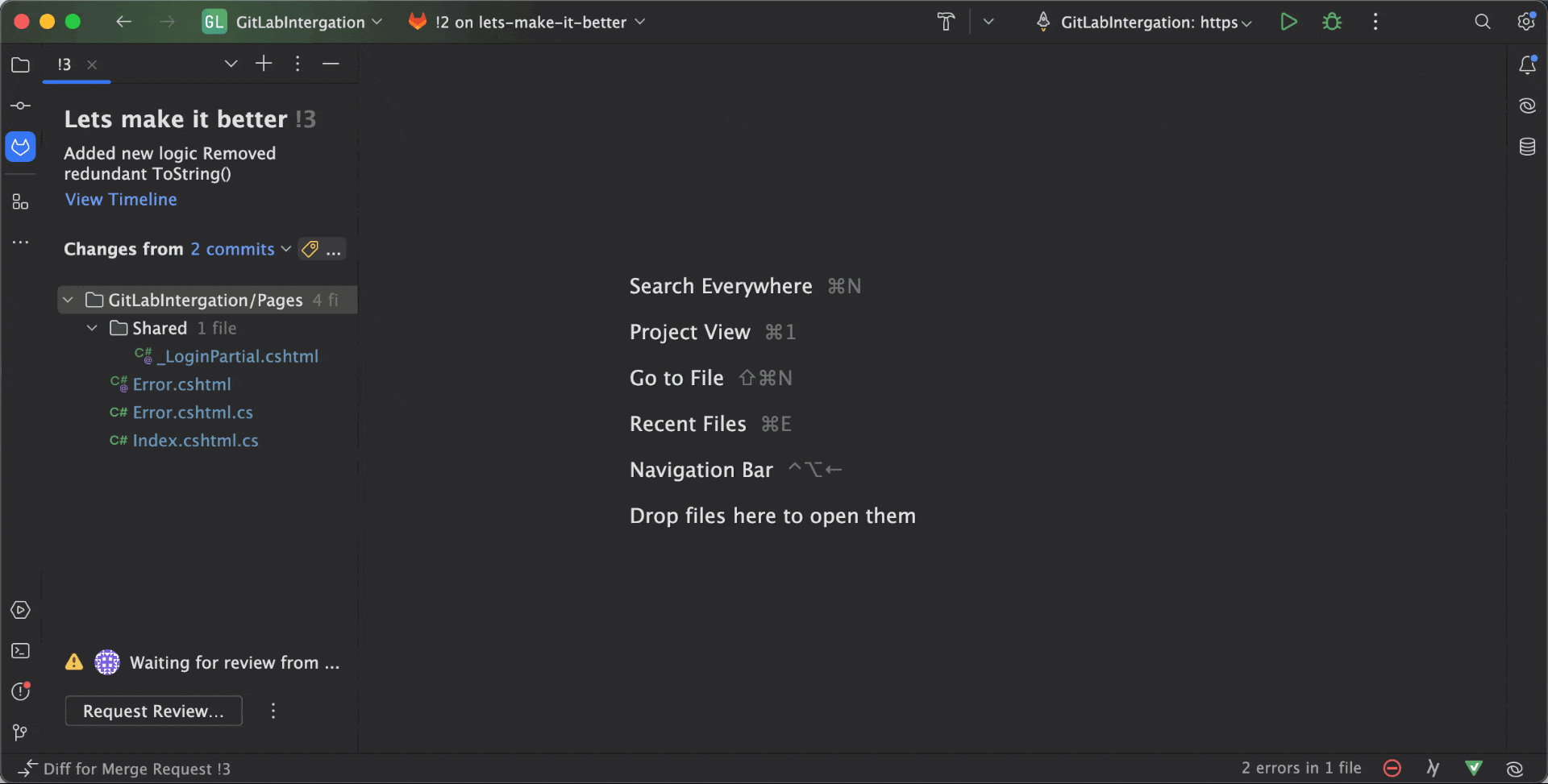Screen dimensions: 1548x784
Task: Open the Notifications bell icon
Action: [1527, 64]
